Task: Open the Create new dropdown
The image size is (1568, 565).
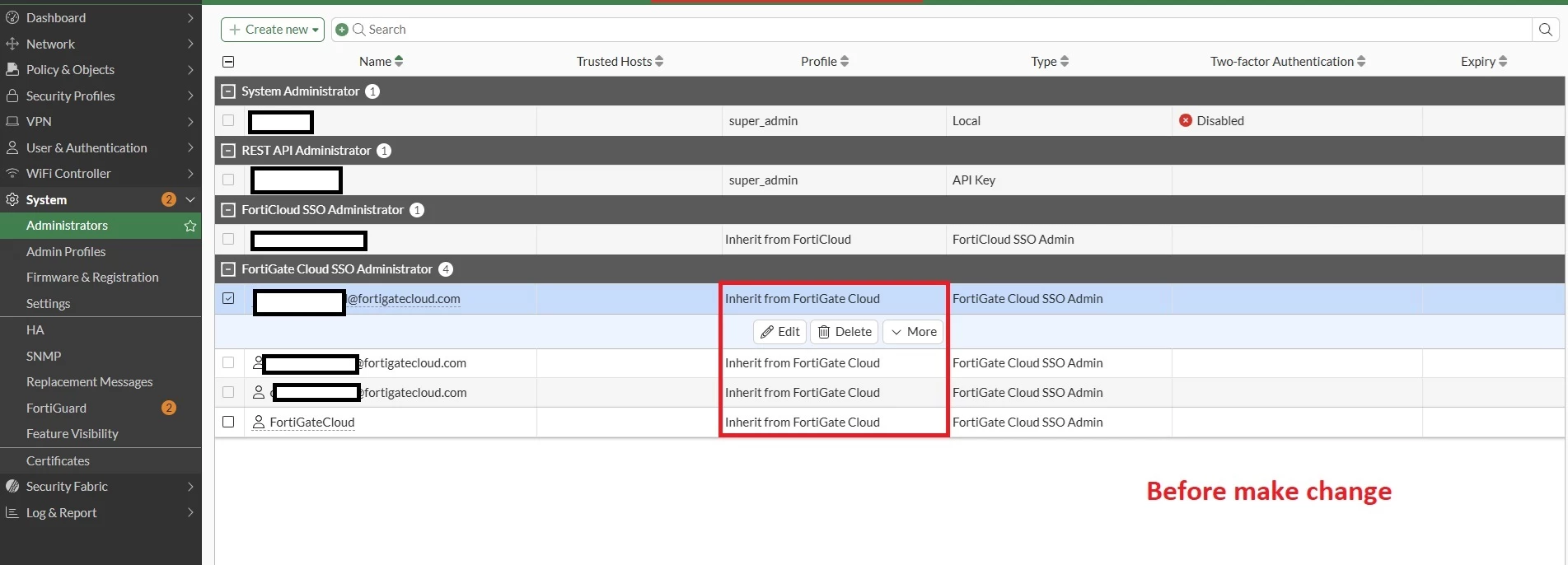Action: tap(273, 30)
